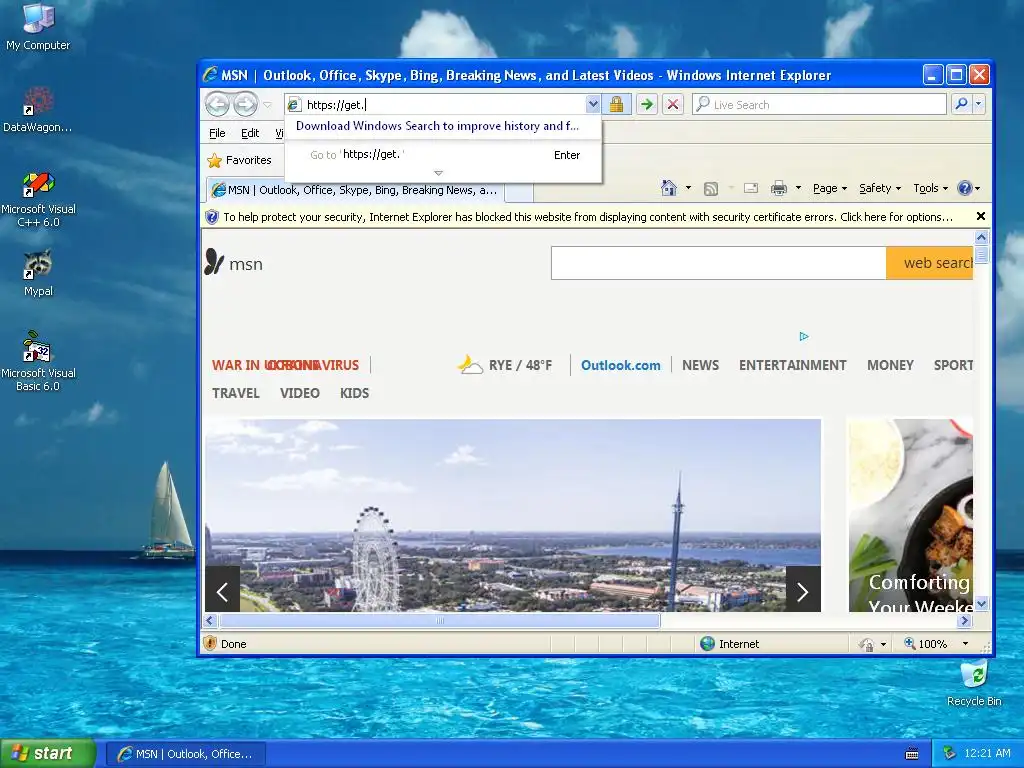The image size is (1024, 768).
Task: Open the ENTERTAINMENT navigation link
Action: tap(792, 365)
